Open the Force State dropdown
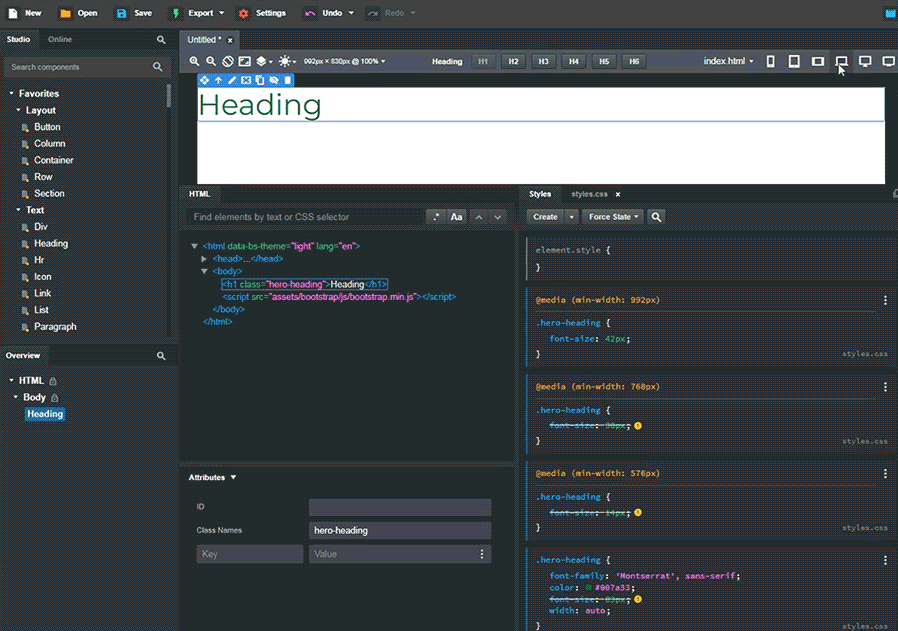This screenshot has height=631, width=898. click(x=614, y=216)
